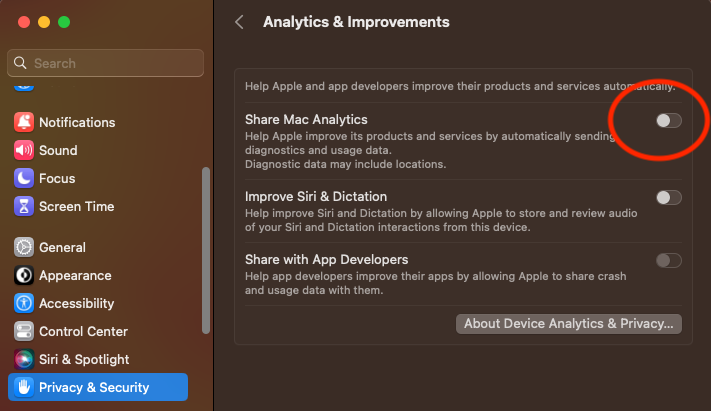Click the Accessibility icon in sidebar

click(x=24, y=303)
